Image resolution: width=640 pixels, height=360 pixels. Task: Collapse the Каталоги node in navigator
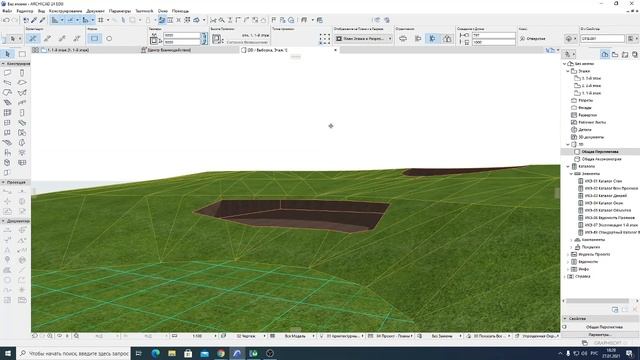568,167
